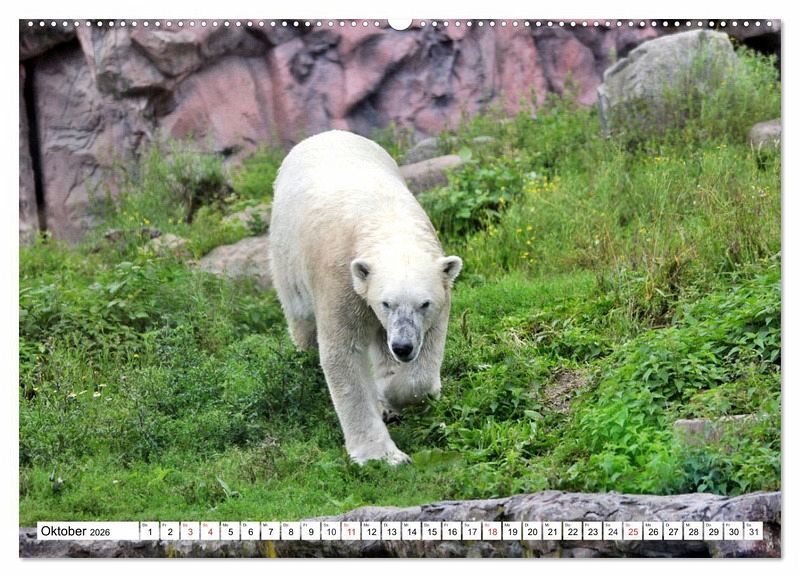Image resolution: width=800 pixels, height=577 pixels.
Task: Select date 31, last day of month
Action: point(753,531)
